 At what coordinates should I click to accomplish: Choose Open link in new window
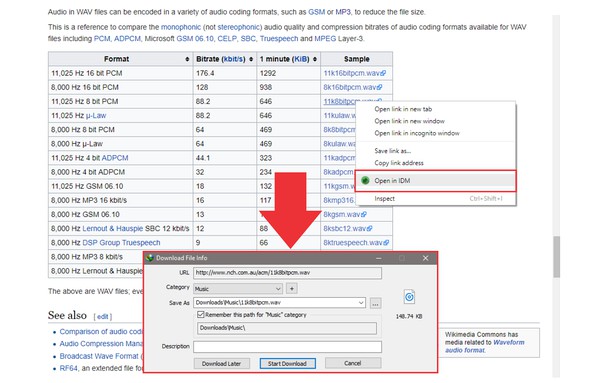tap(409, 121)
